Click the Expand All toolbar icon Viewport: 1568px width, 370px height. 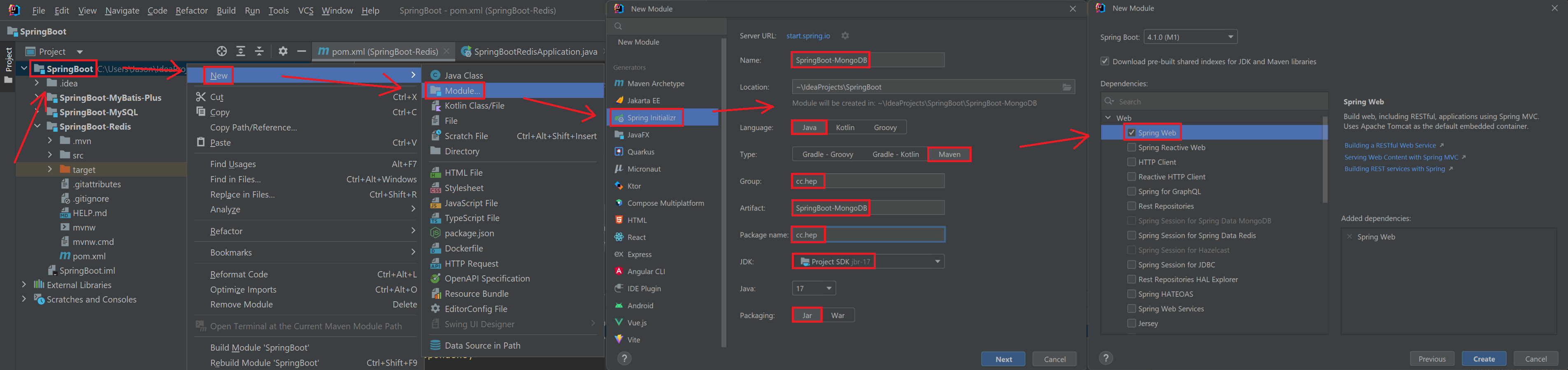(241, 52)
